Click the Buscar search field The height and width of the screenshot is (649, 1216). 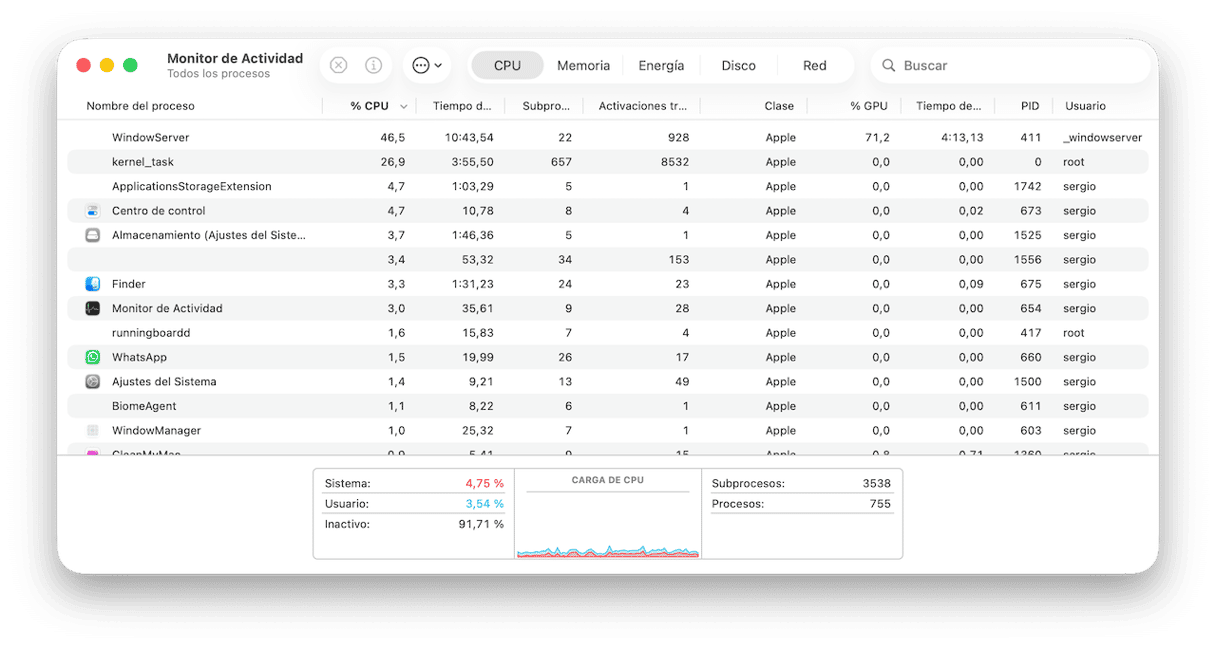tap(1010, 65)
